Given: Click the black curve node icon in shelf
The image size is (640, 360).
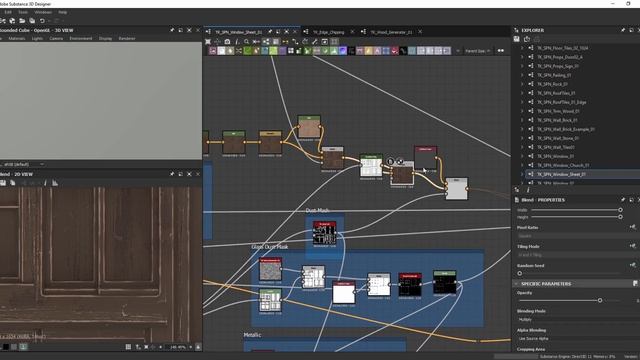Looking at the screenshot, I should point(403,51).
